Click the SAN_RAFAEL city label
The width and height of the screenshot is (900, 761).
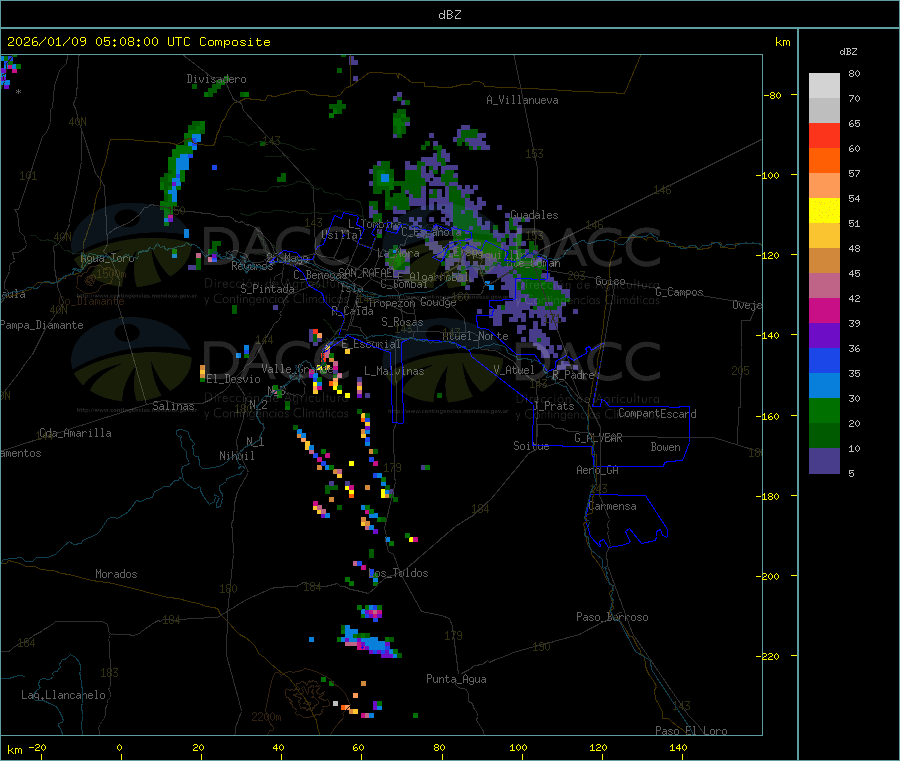click(366, 272)
